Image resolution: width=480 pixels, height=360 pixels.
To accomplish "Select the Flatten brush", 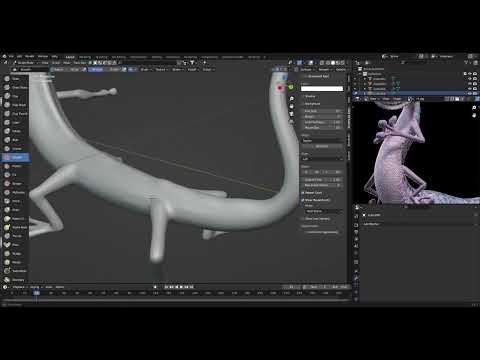I will pos(15,166).
